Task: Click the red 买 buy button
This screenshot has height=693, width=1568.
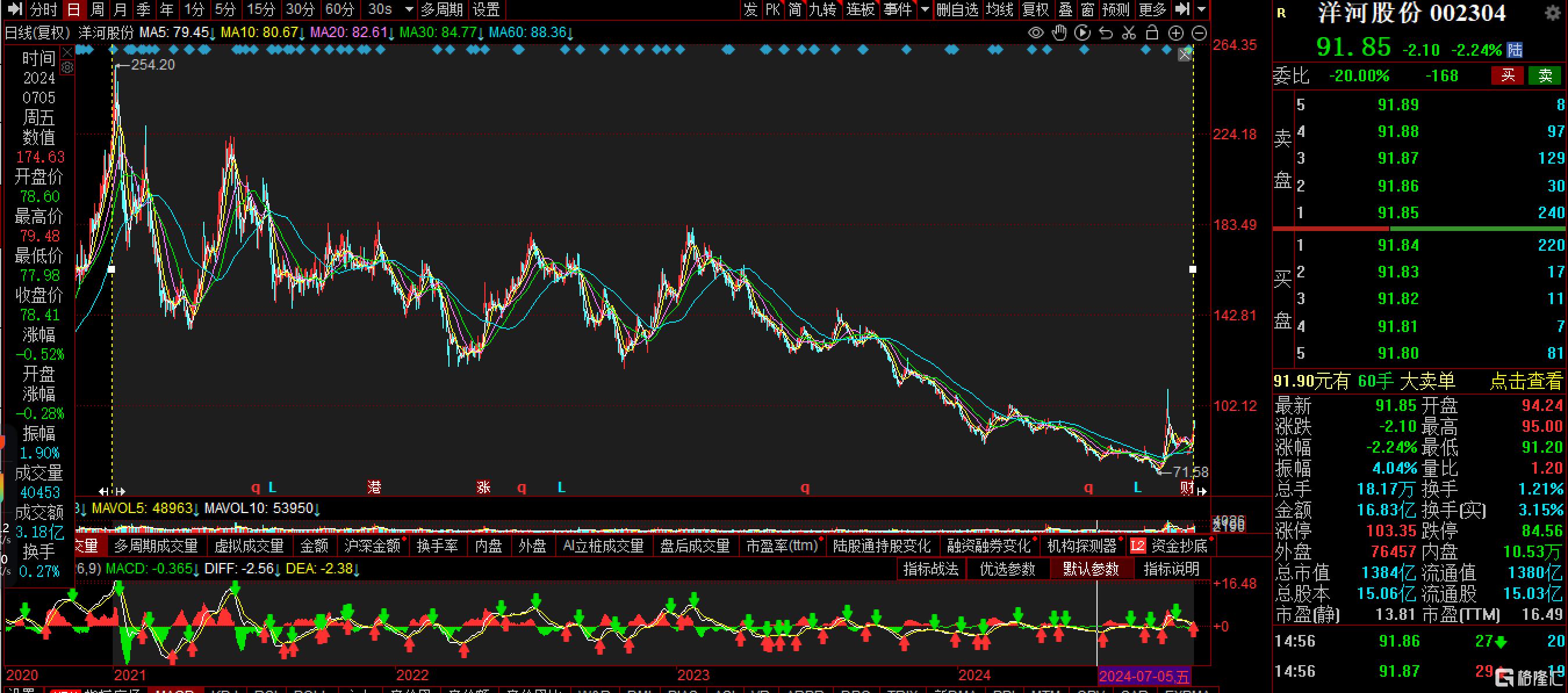Action: click(x=1508, y=75)
